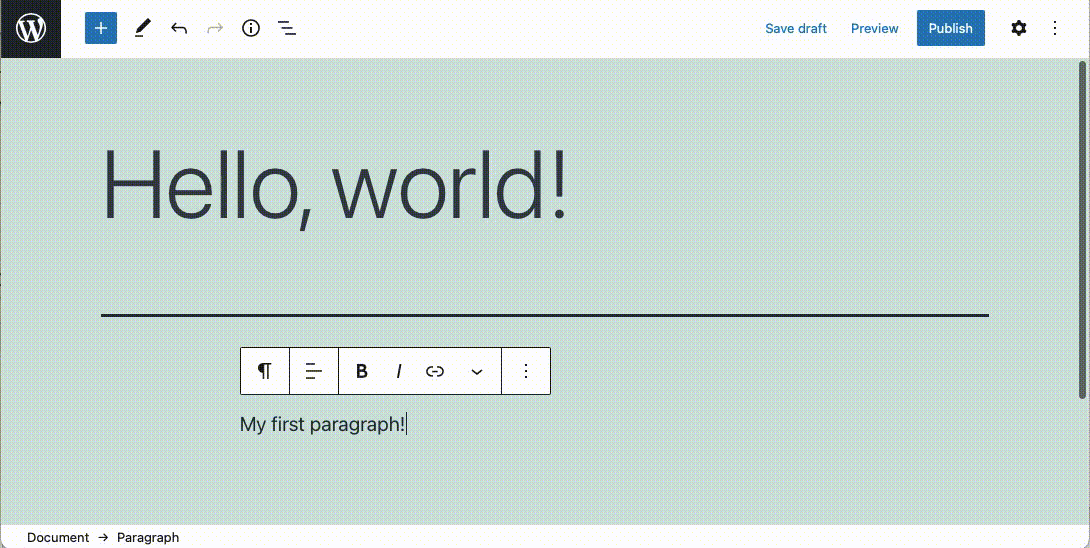The height and width of the screenshot is (548, 1090).
Task: Click Save draft
Action: point(796,29)
